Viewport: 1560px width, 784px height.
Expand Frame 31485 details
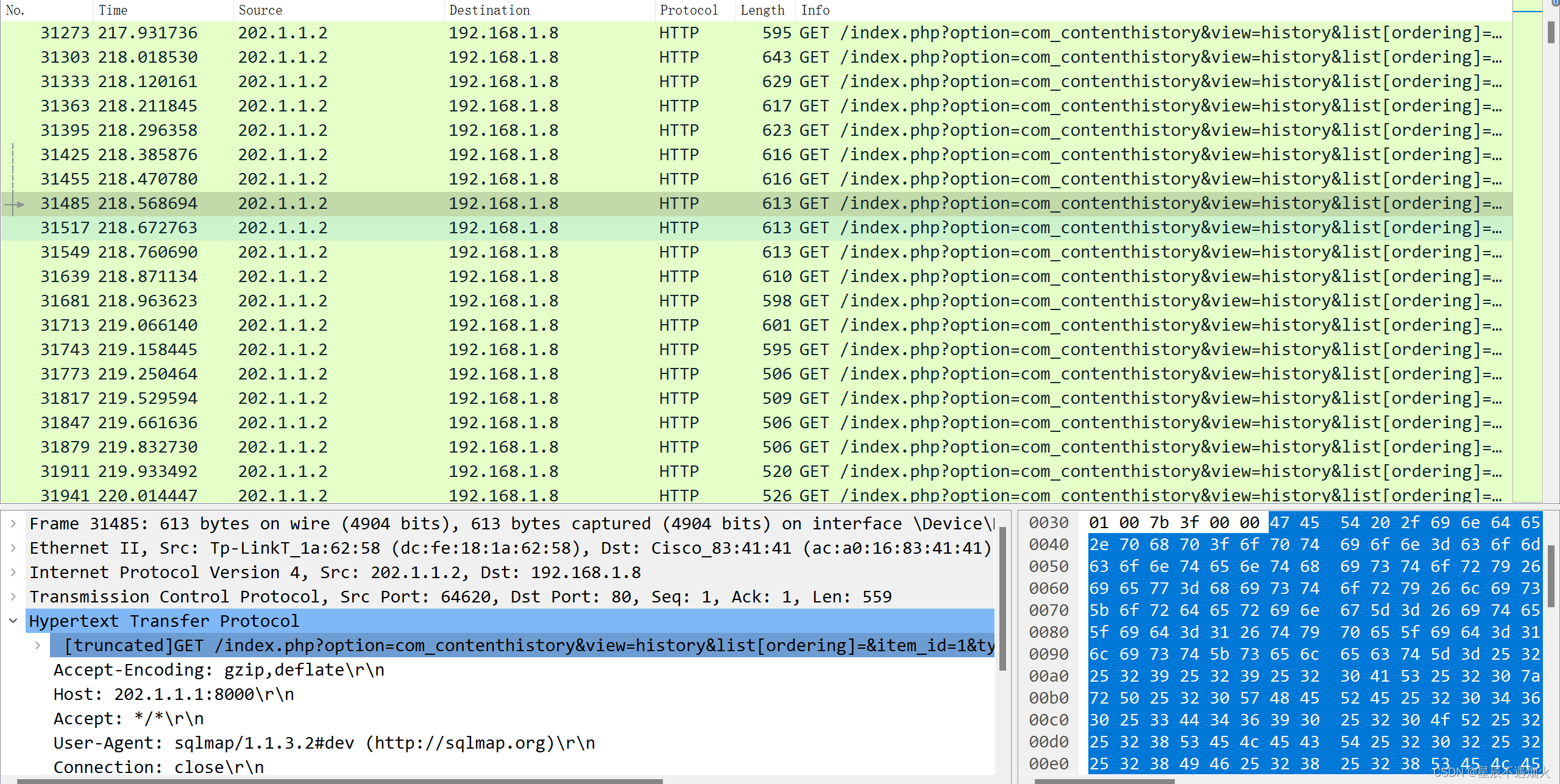click(x=13, y=523)
